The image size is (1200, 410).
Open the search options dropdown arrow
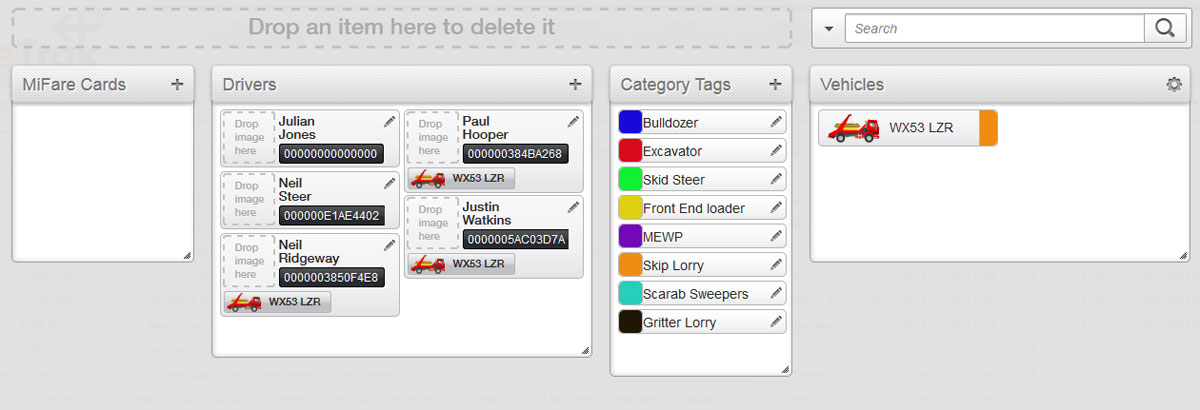829,28
